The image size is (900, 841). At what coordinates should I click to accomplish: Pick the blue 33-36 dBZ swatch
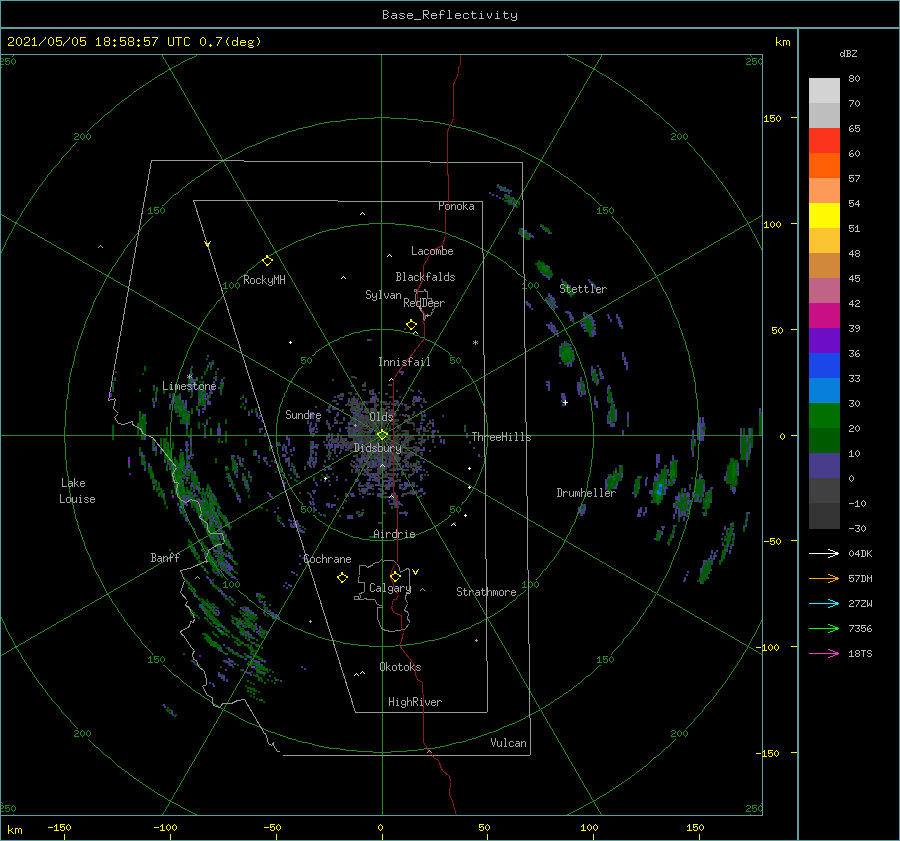pyautogui.click(x=824, y=366)
